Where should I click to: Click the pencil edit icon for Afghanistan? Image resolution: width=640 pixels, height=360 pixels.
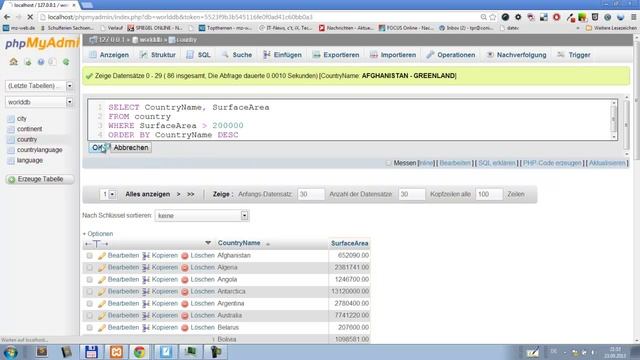coord(102,256)
